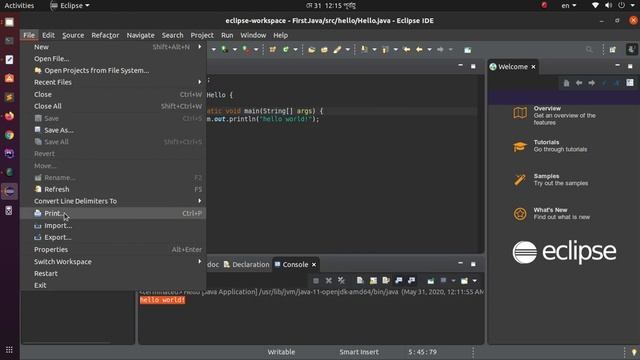Screen dimensions: 640x360
Task: Click the Next Annotation toolbar icon
Action: pyautogui.click(x=364, y=49)
